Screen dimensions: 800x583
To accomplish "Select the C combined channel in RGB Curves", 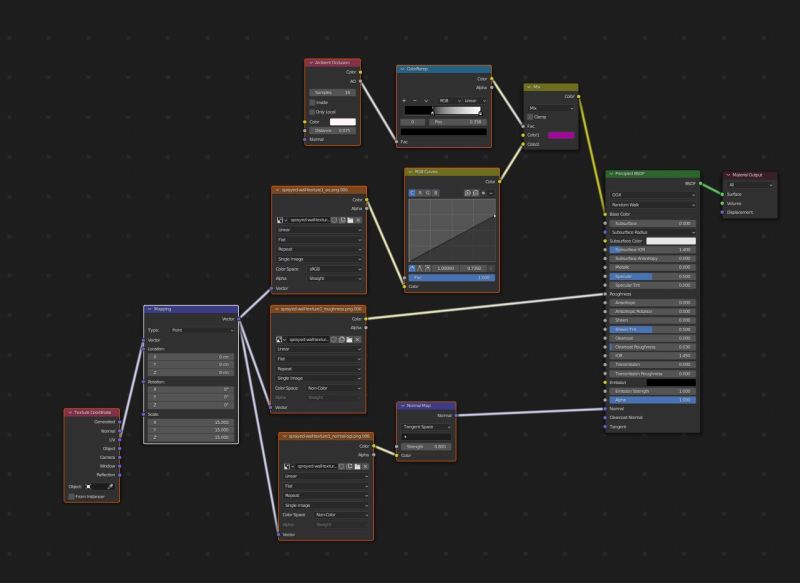I will (x=412, y=193).
